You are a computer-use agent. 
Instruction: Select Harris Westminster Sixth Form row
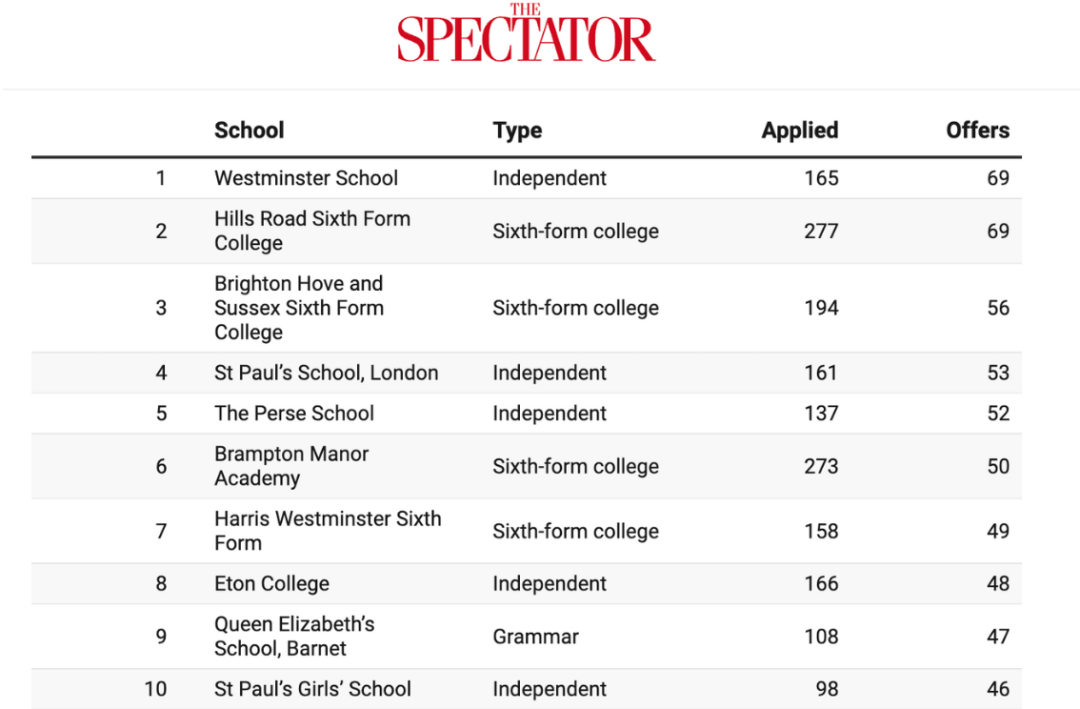coord(526,531)
